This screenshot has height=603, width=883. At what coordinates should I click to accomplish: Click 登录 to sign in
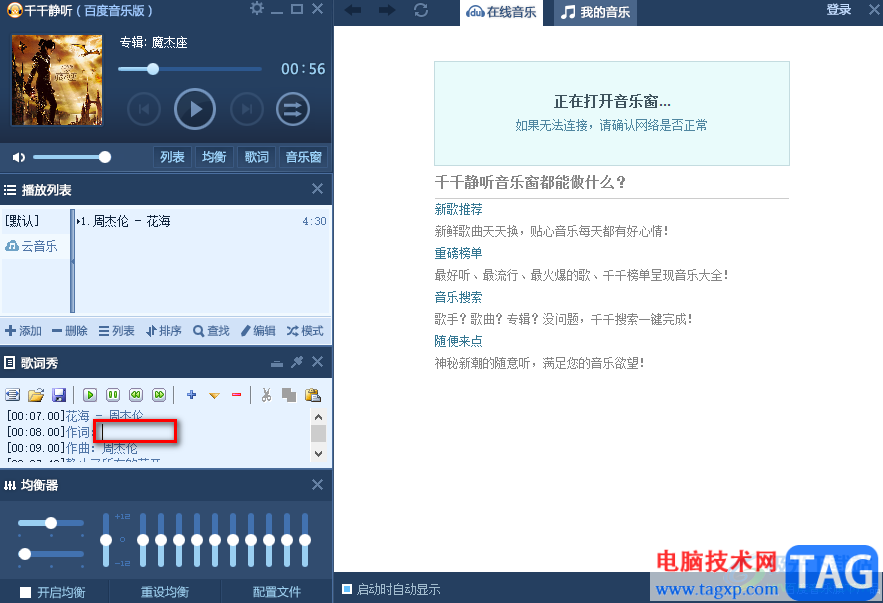839,10
